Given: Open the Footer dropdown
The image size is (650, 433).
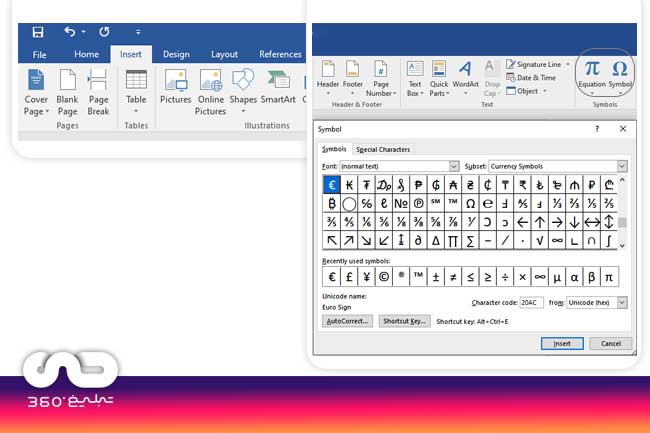Looking at the screenshot, I should tap(353, 78).
